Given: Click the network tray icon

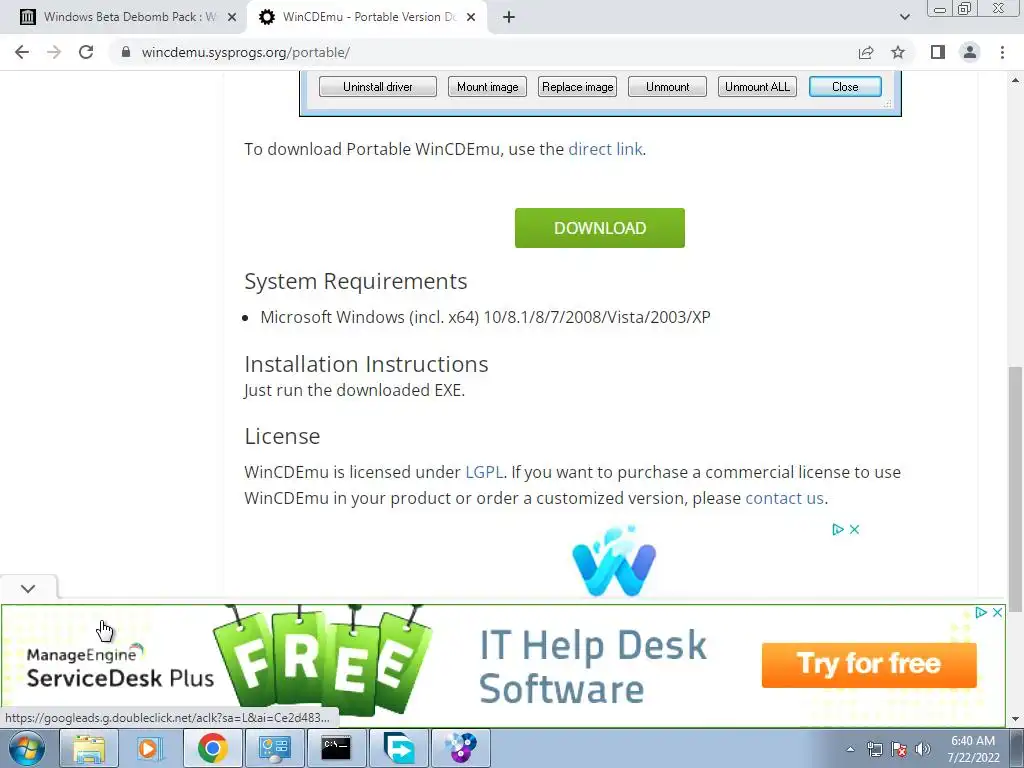Looking at the screenshot, I should (874, 750).
